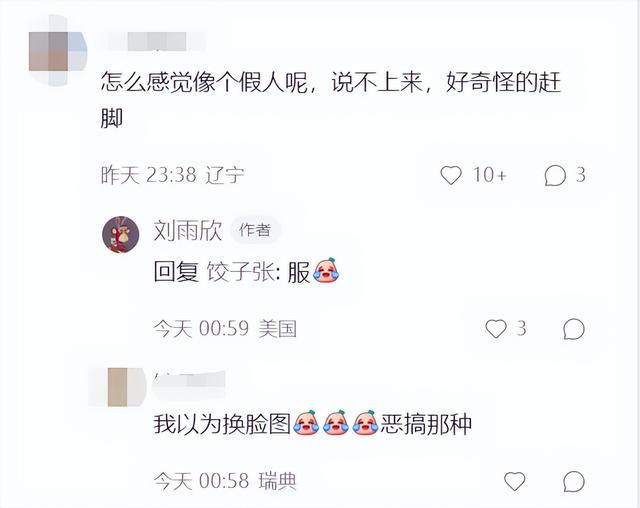This screenshot has height=508, width=640.
Task: Like 刘雨欣's reply with 3 likes
Action: 496,329
